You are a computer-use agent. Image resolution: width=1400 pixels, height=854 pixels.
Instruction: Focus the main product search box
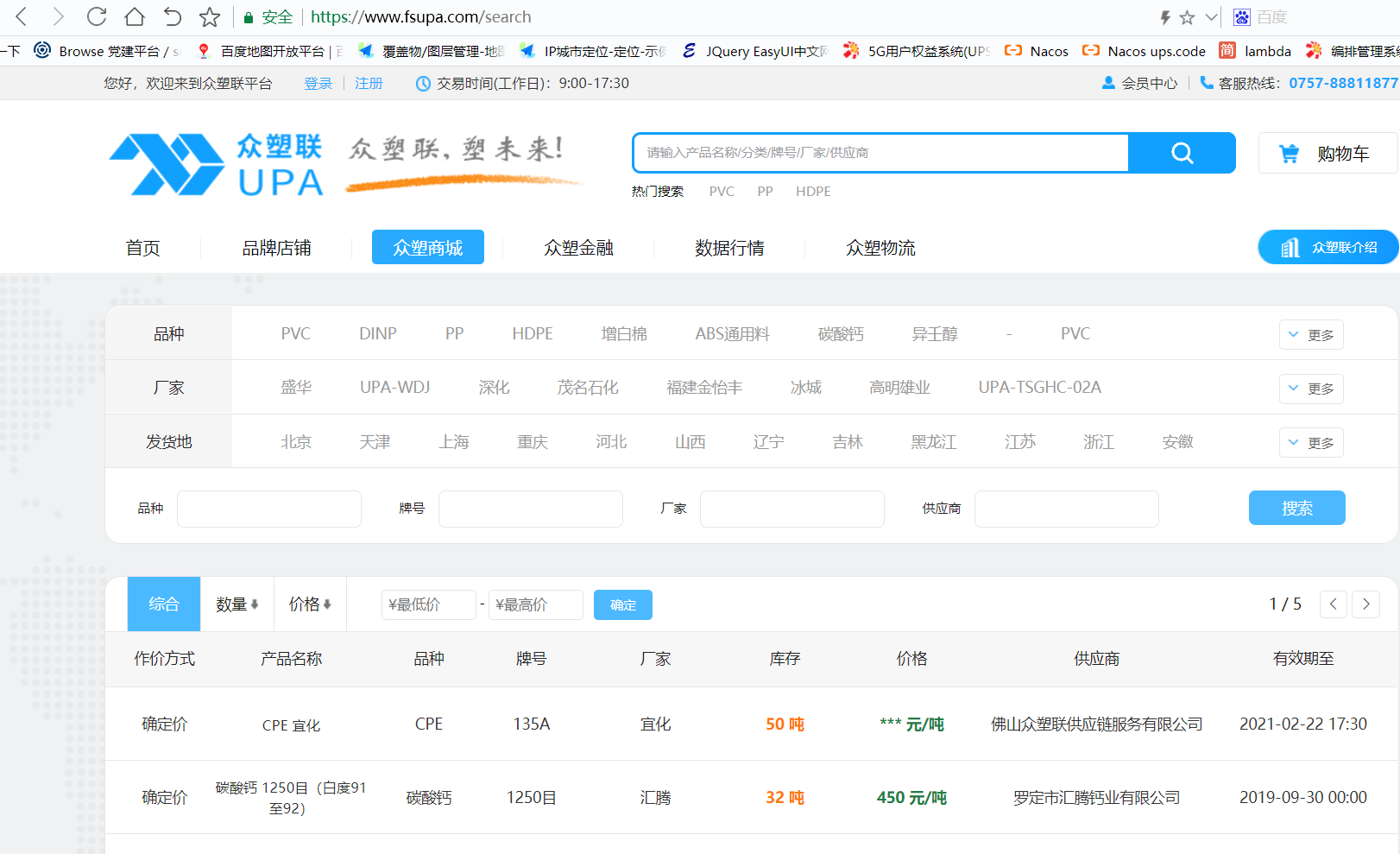click(x=880, y=153)
